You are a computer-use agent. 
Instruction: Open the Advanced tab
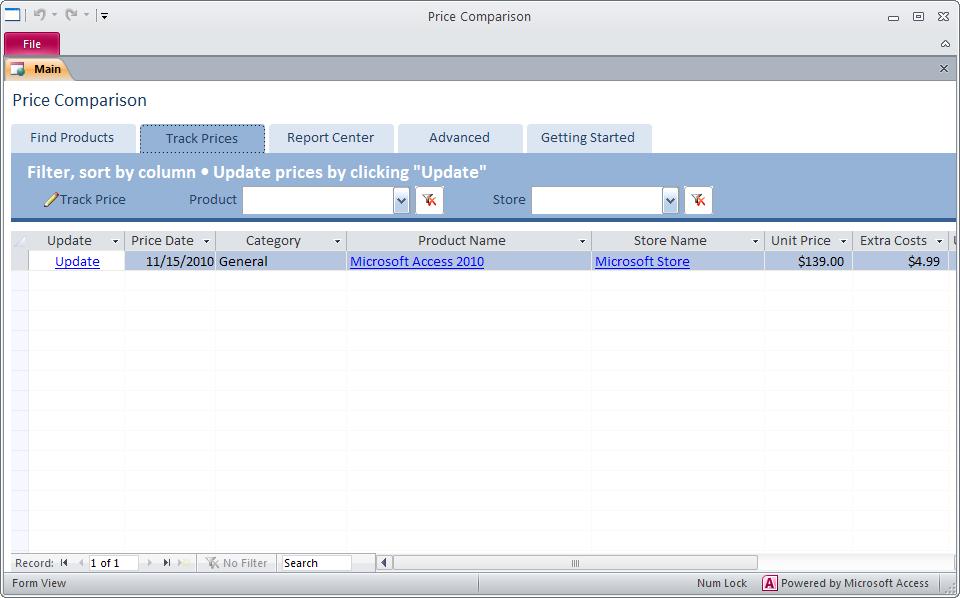[x=460, y=138]
